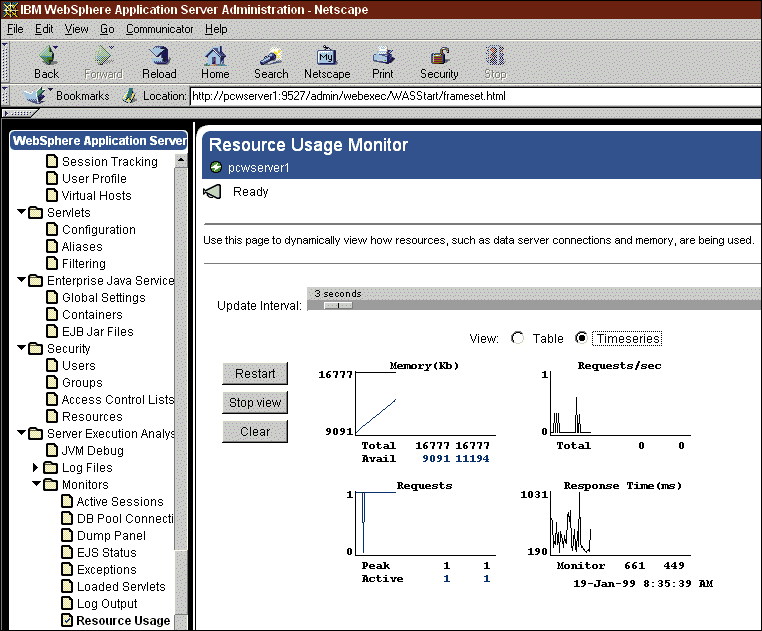Click the navigation tree scroll up arrow
Image resolution: width=762 pixels, height=631 pixels.
[181, 160]
